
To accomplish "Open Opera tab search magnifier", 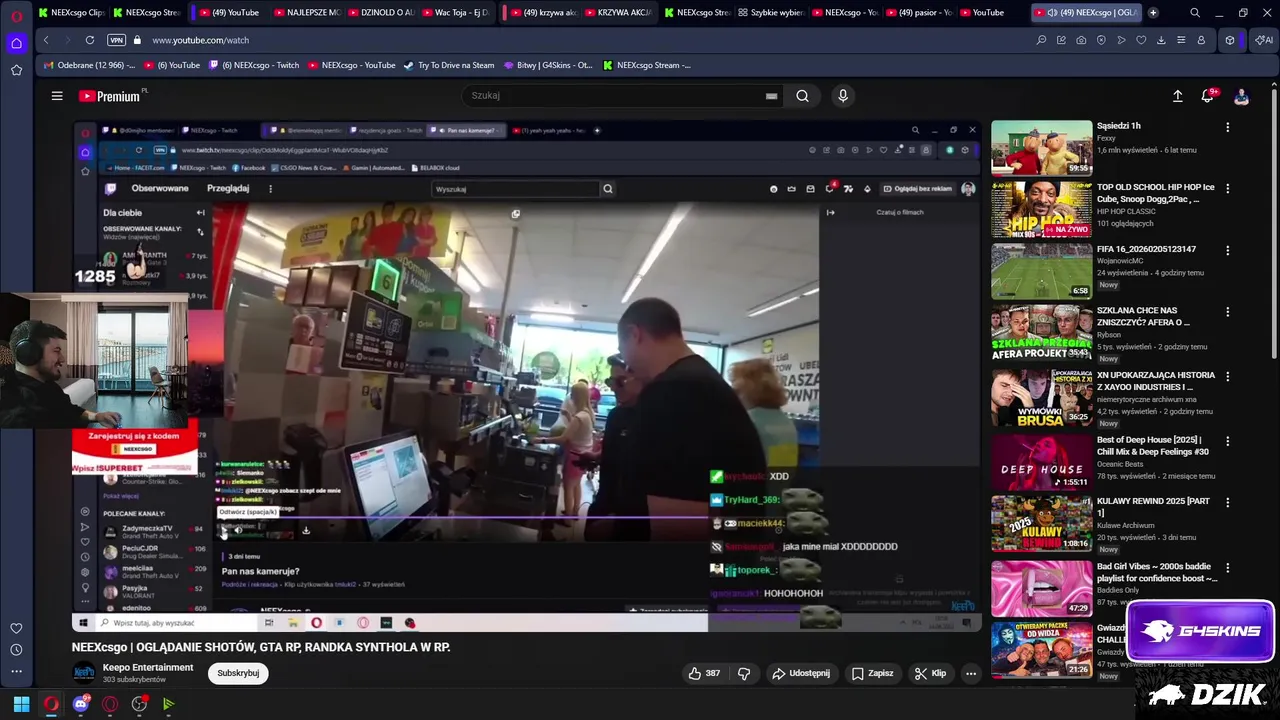I will [1195, 13].
